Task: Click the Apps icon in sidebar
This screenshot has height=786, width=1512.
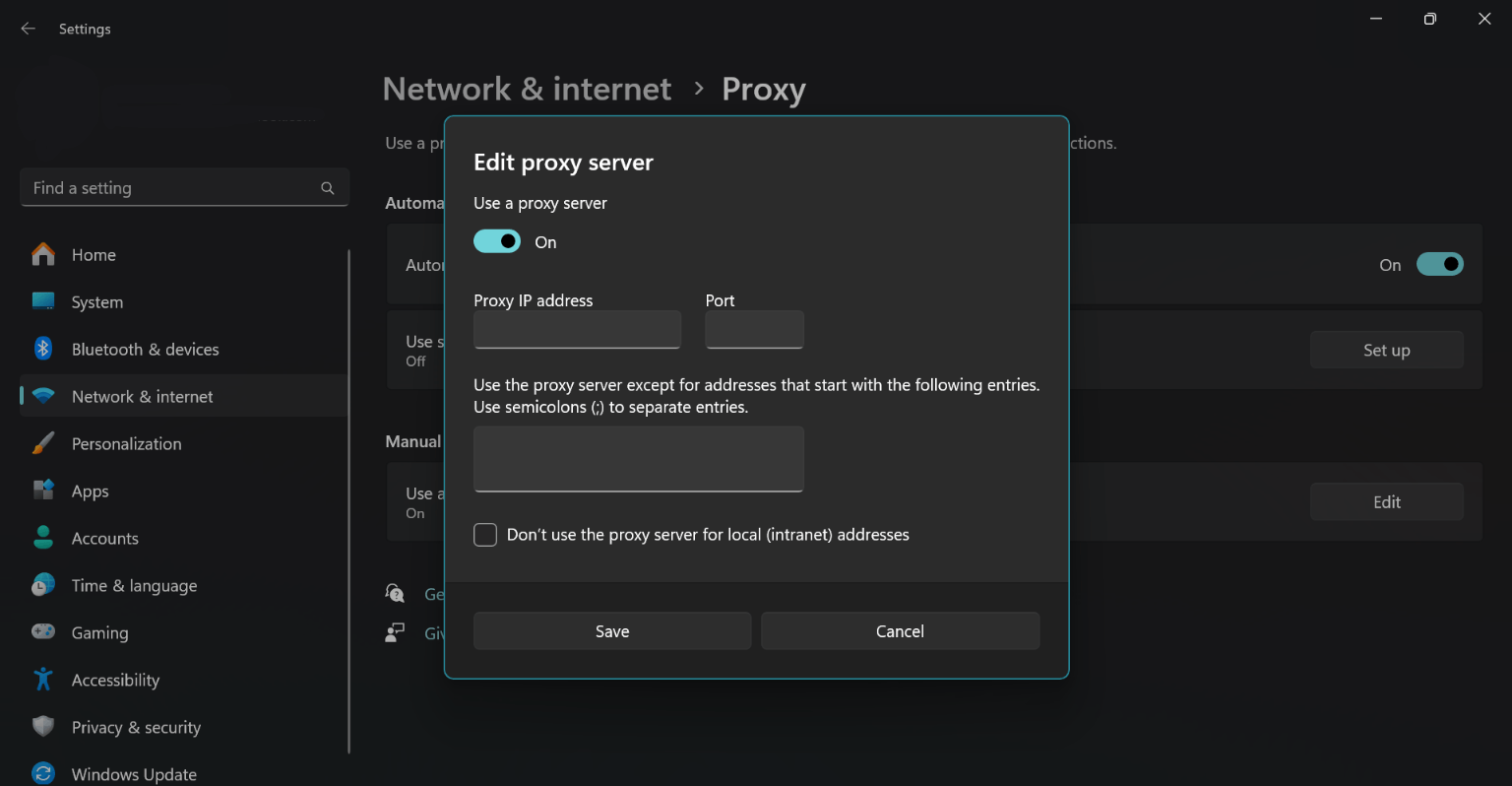Action: click(43, 490)
